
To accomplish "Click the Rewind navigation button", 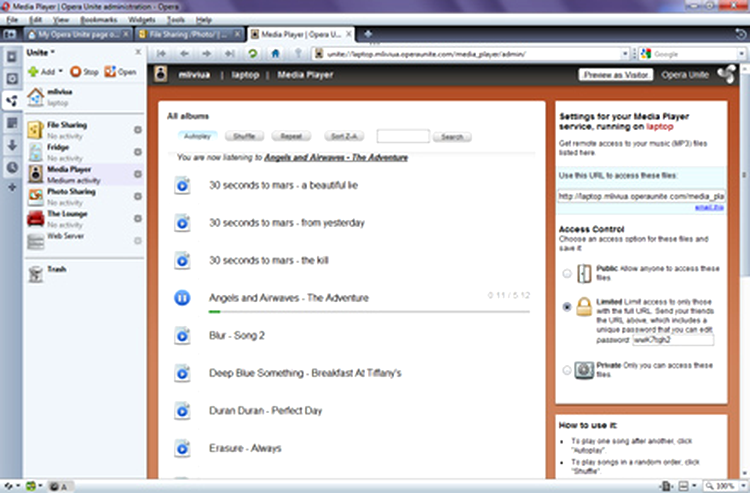I will [x=161, y=54].
